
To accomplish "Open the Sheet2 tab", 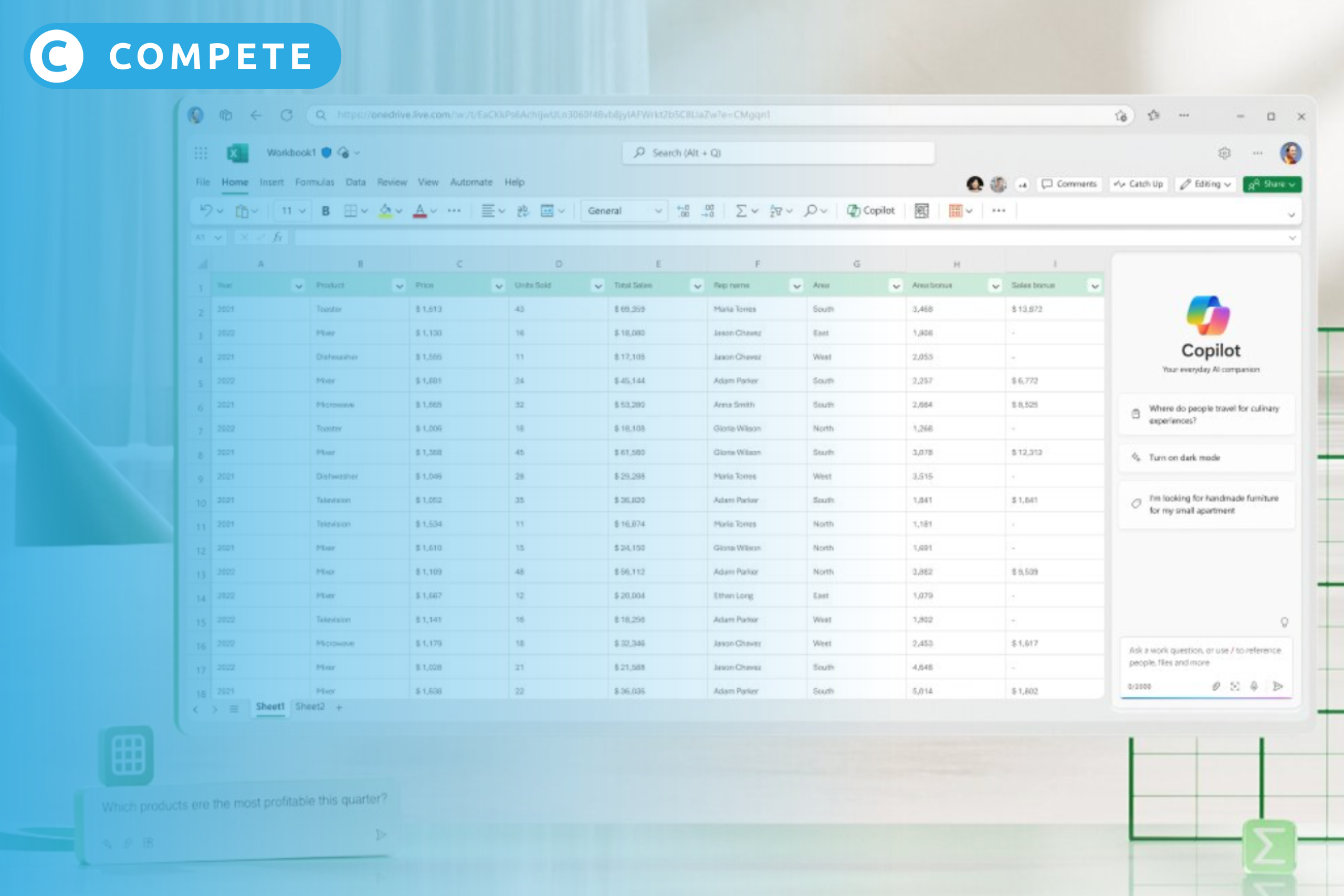I will 310,707.
